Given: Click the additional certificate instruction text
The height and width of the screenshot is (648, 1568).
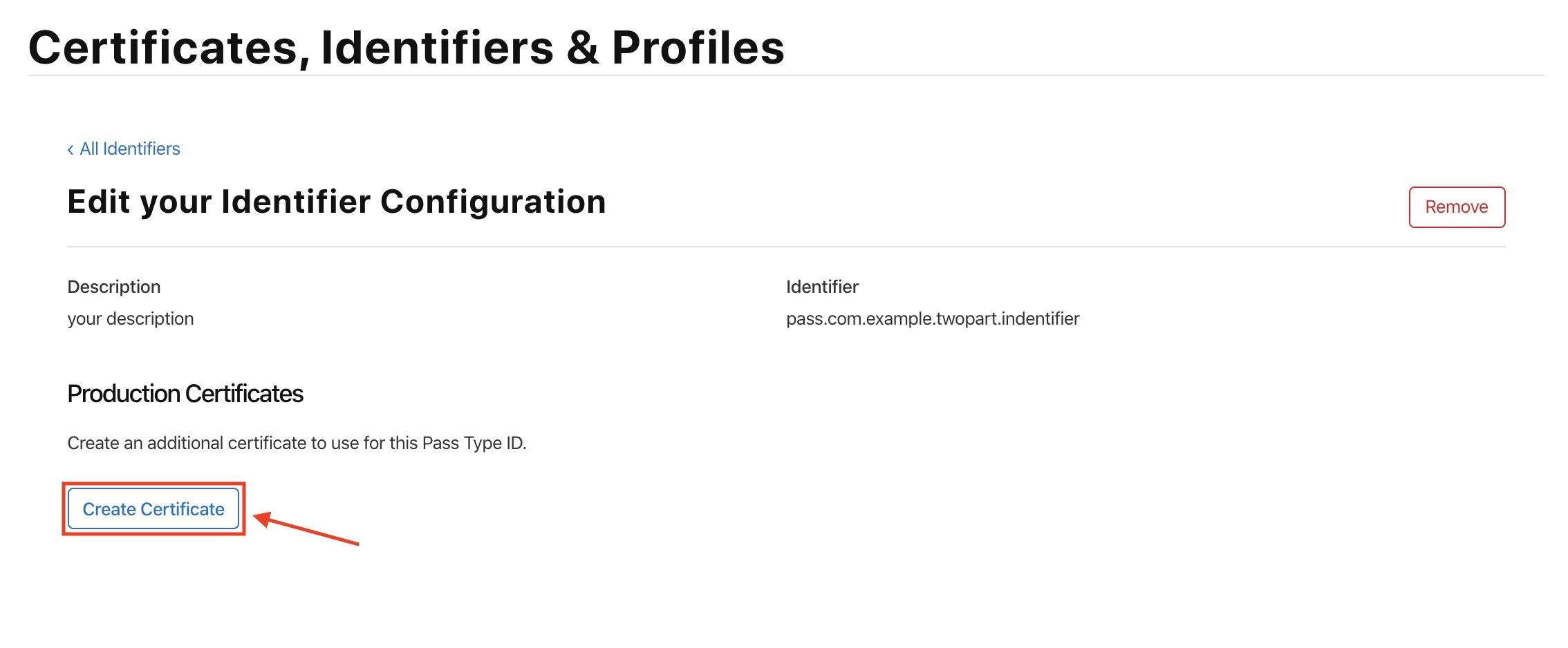Looking at the screenshot, I should [297, 443].
